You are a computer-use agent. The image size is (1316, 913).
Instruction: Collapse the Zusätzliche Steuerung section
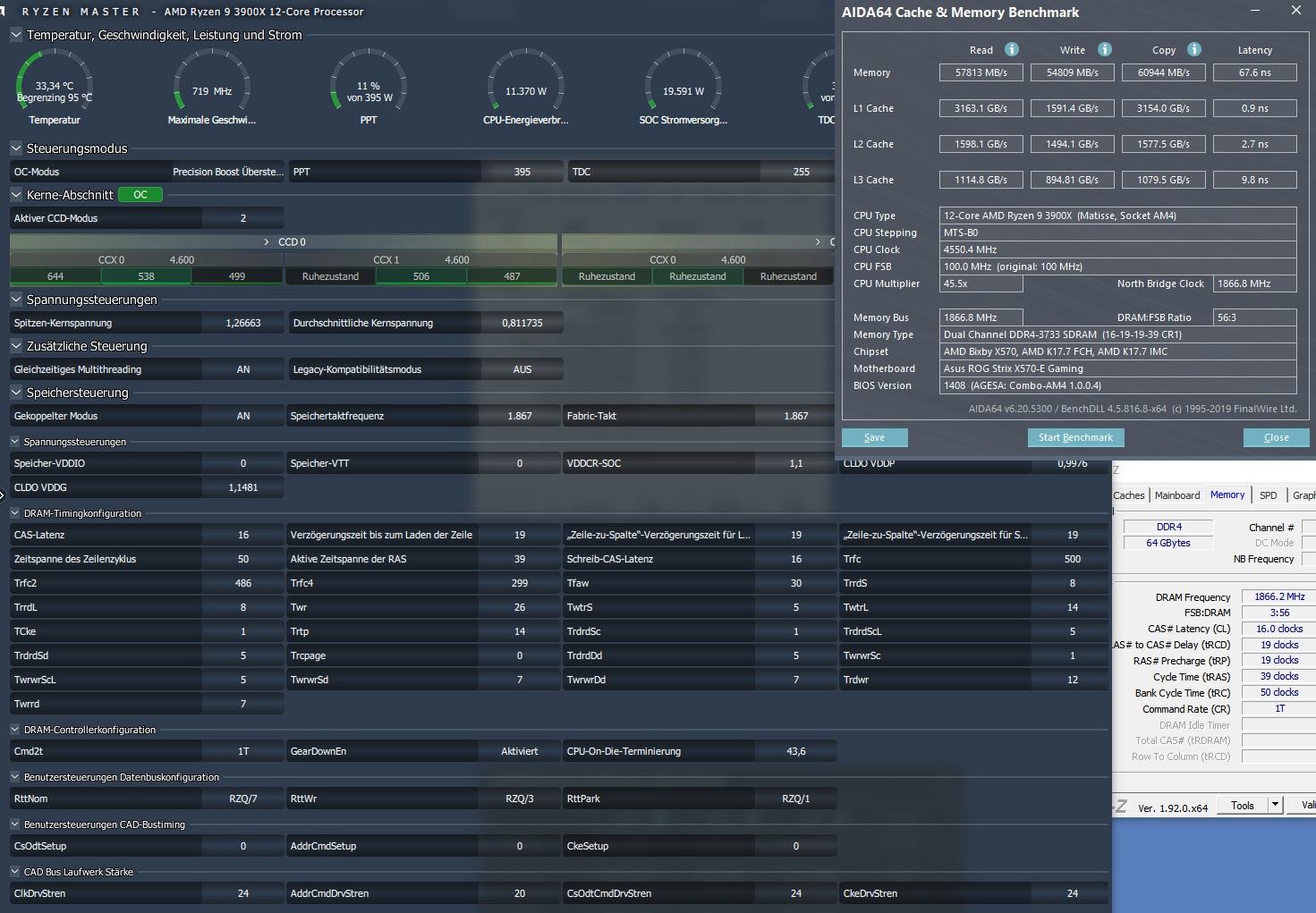click(16, 346)
